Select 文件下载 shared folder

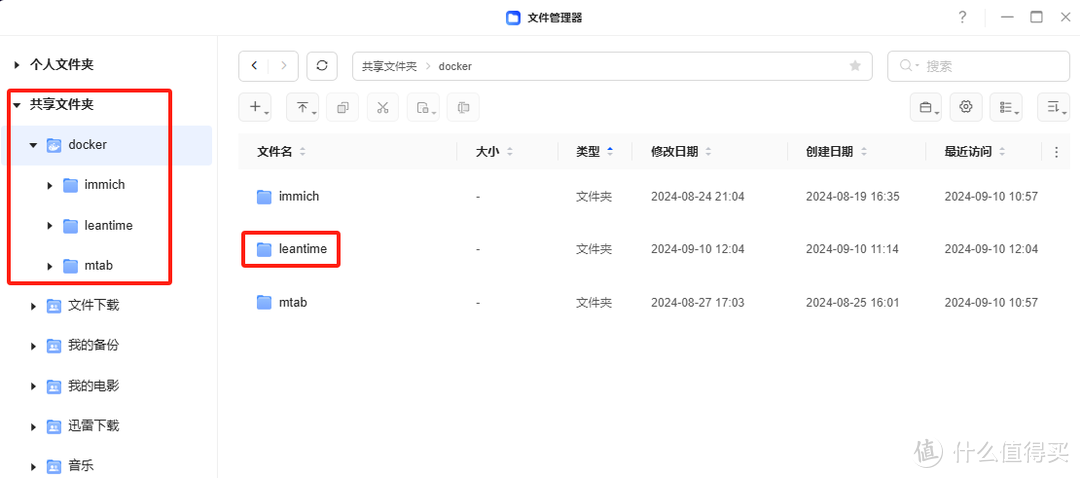[94, 305]
